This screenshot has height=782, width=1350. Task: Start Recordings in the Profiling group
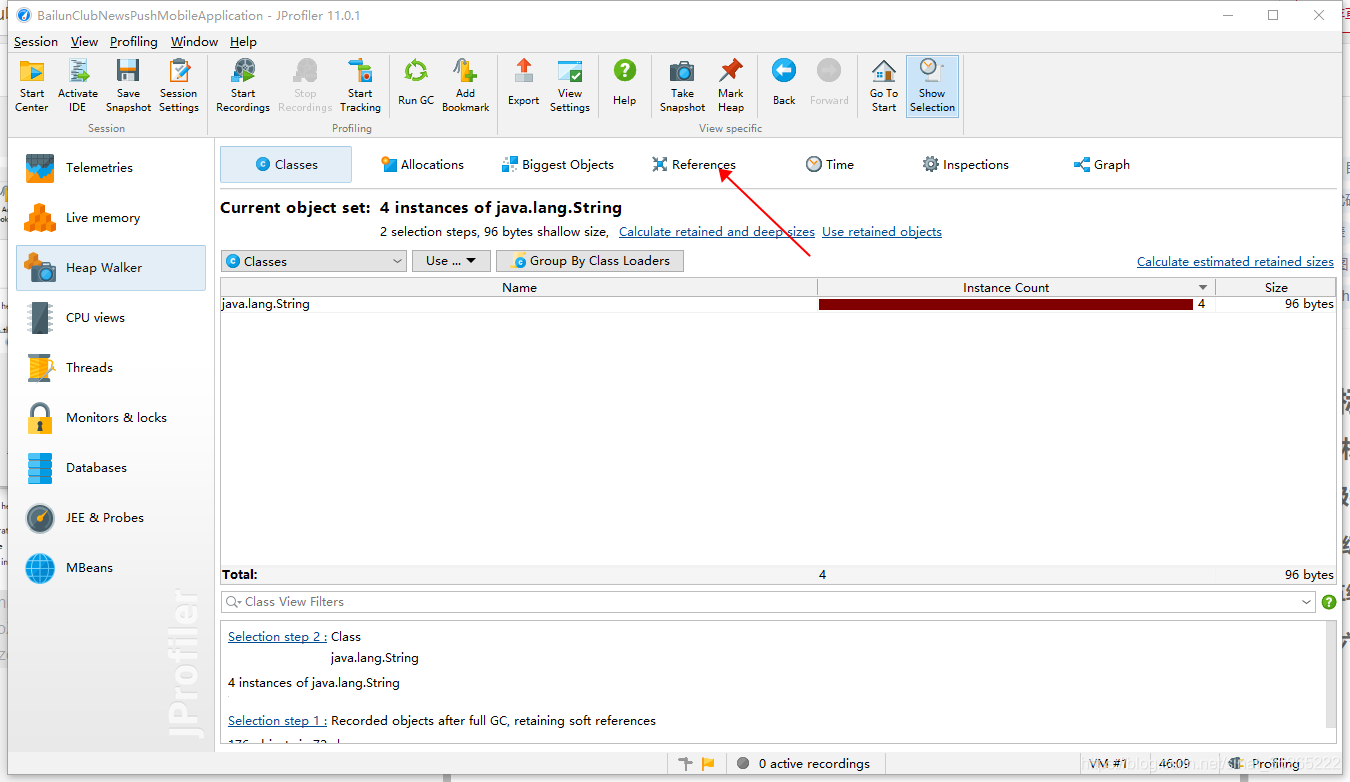tap(243, 85)
